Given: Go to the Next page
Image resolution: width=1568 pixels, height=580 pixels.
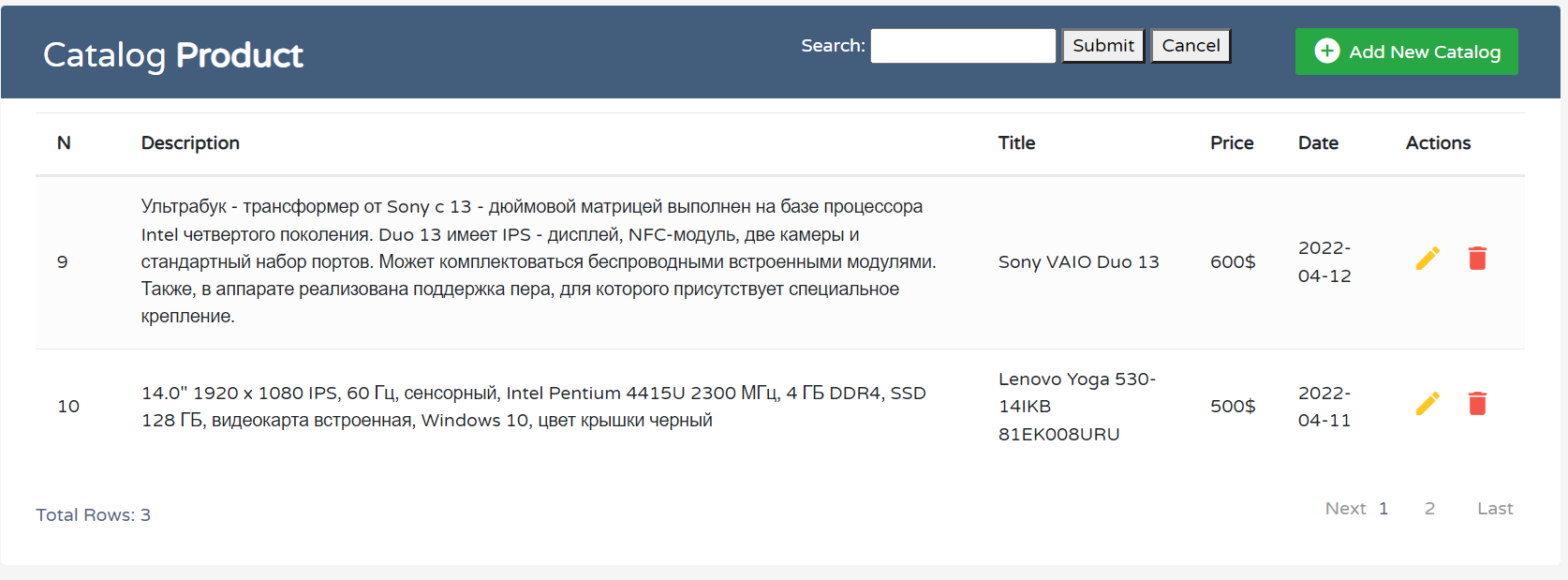Looking at the screenshot, I should pos(1345,508).
